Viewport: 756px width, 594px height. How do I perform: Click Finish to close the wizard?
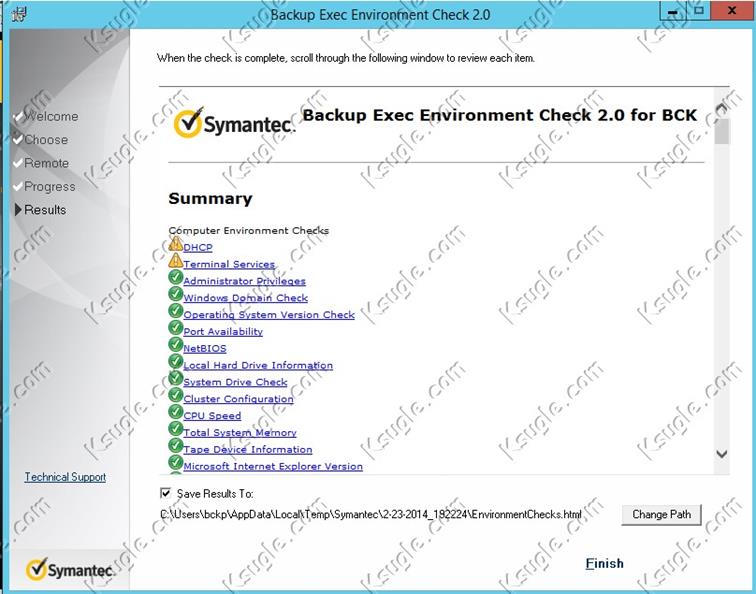(605, 563)
